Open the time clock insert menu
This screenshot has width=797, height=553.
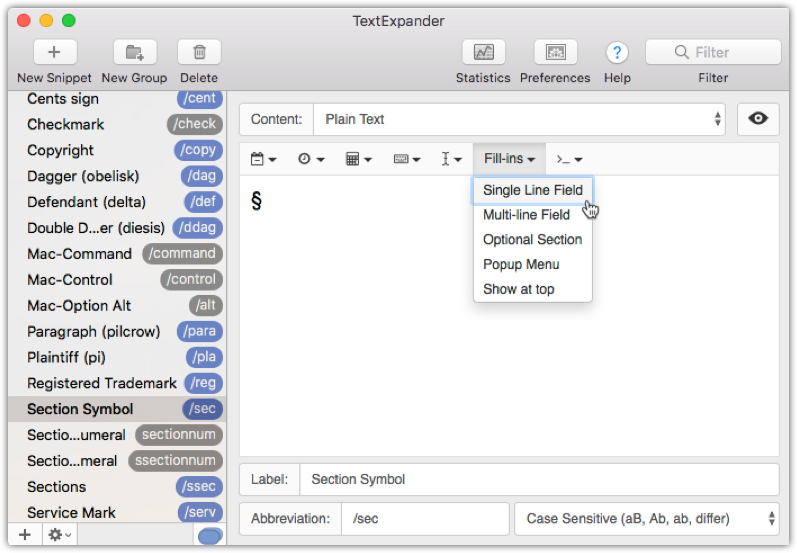click(x=311, y=159)
